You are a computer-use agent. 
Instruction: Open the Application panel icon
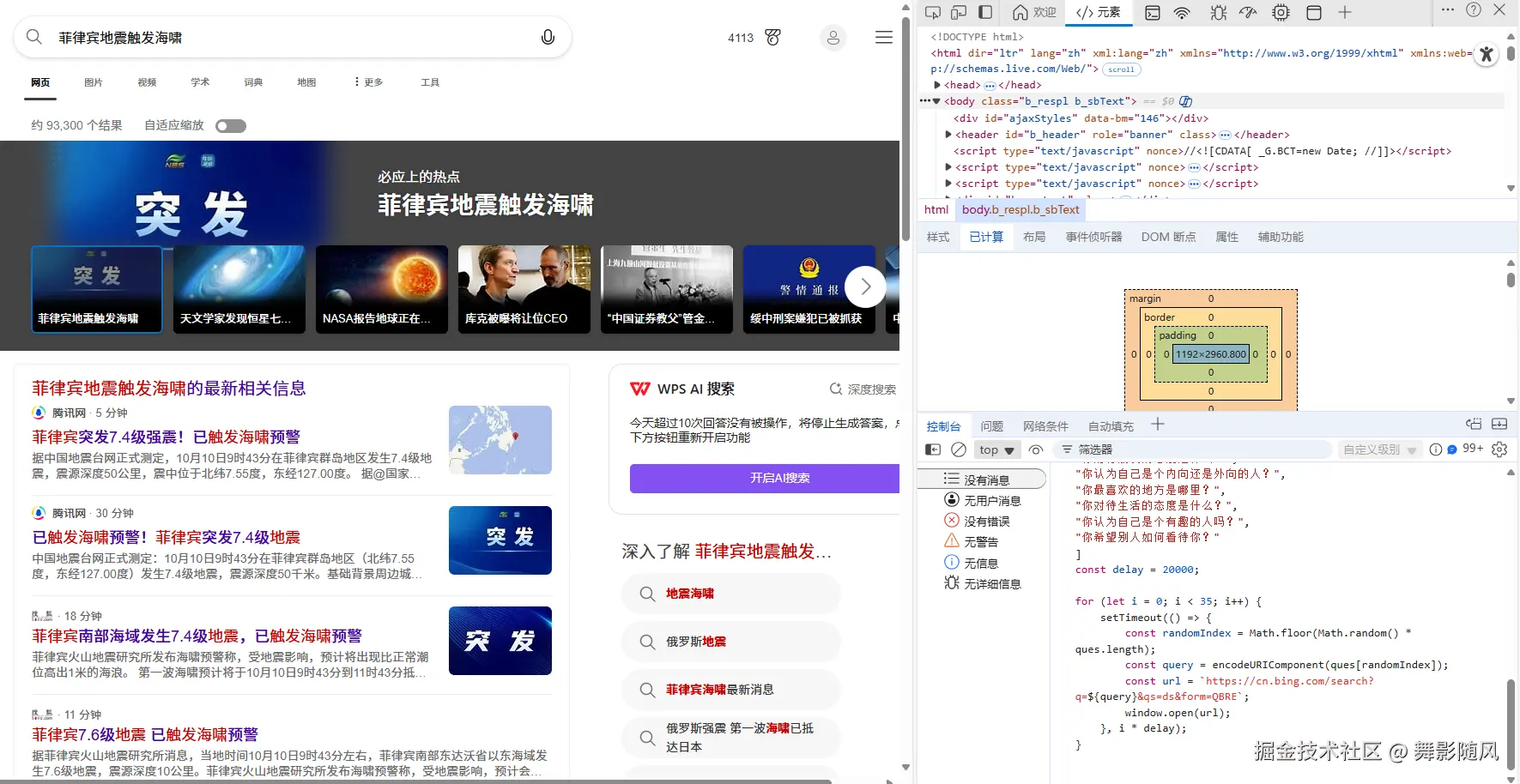click(x=1313, y=12)
